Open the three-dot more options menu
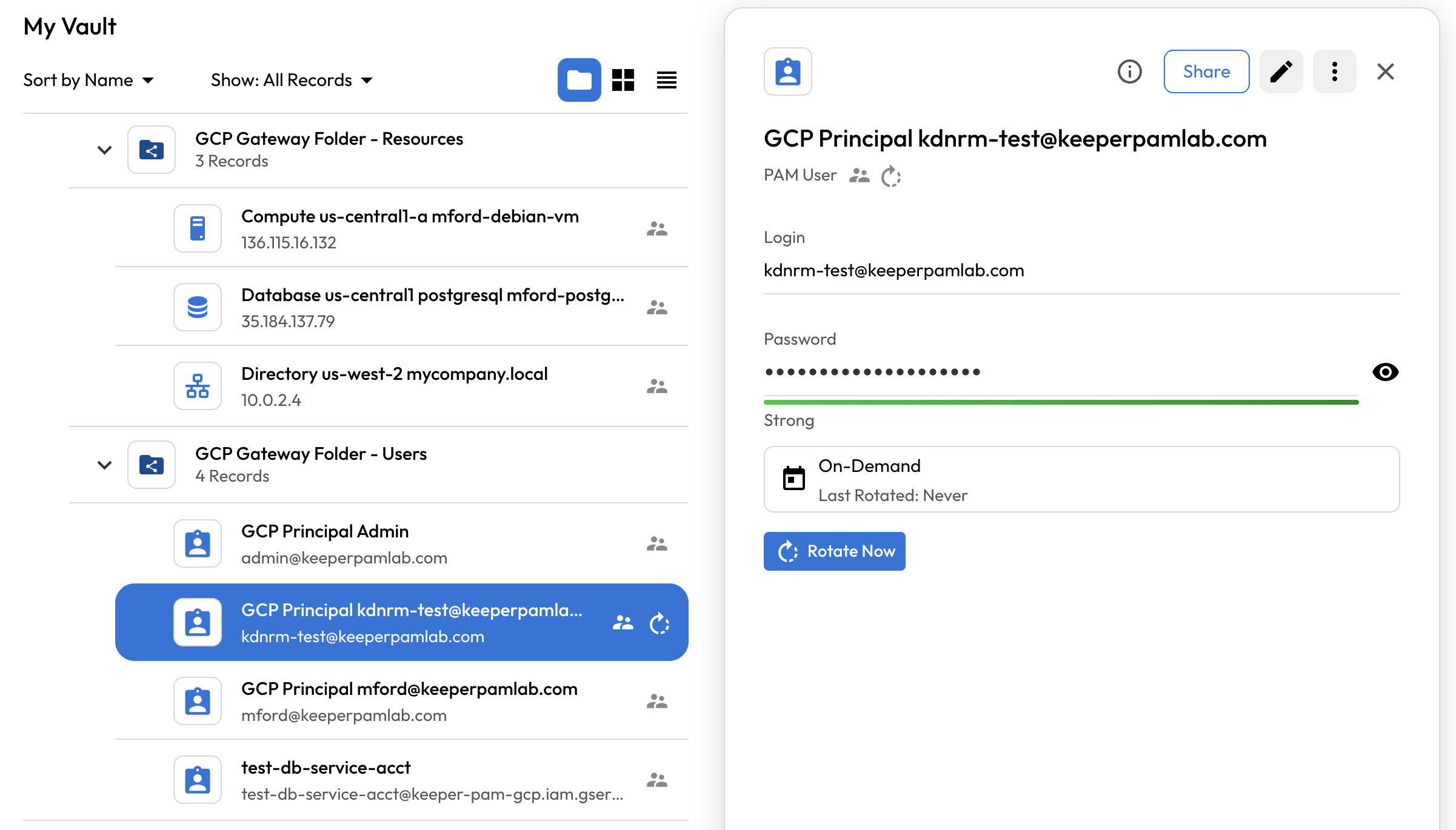The width and height of the screenshot is (1456, 830). tap(1334, 71)
